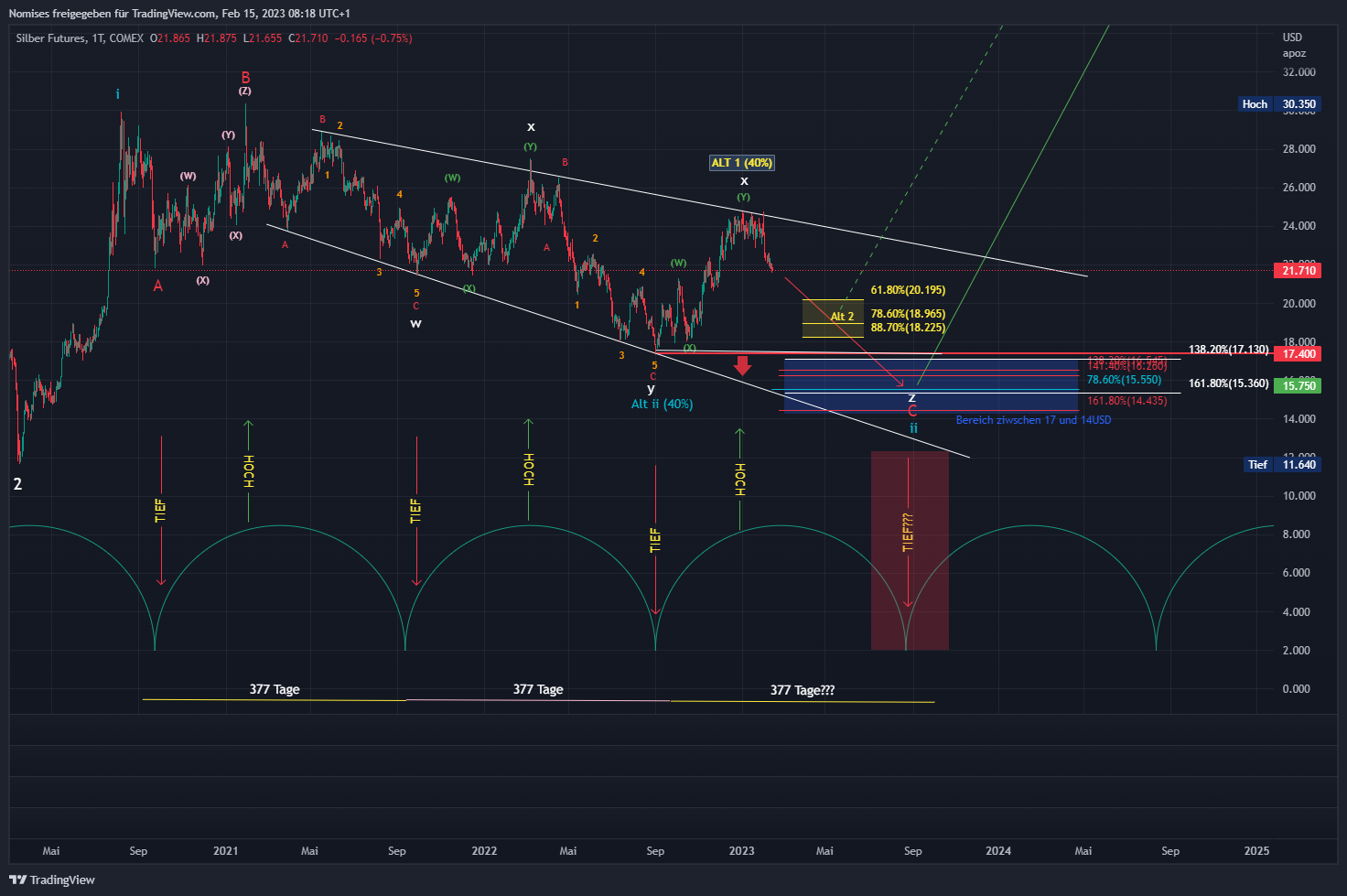1347x896 pixels.
Task: Click the 10.000 price axis tick
Action: (1299, 496)
